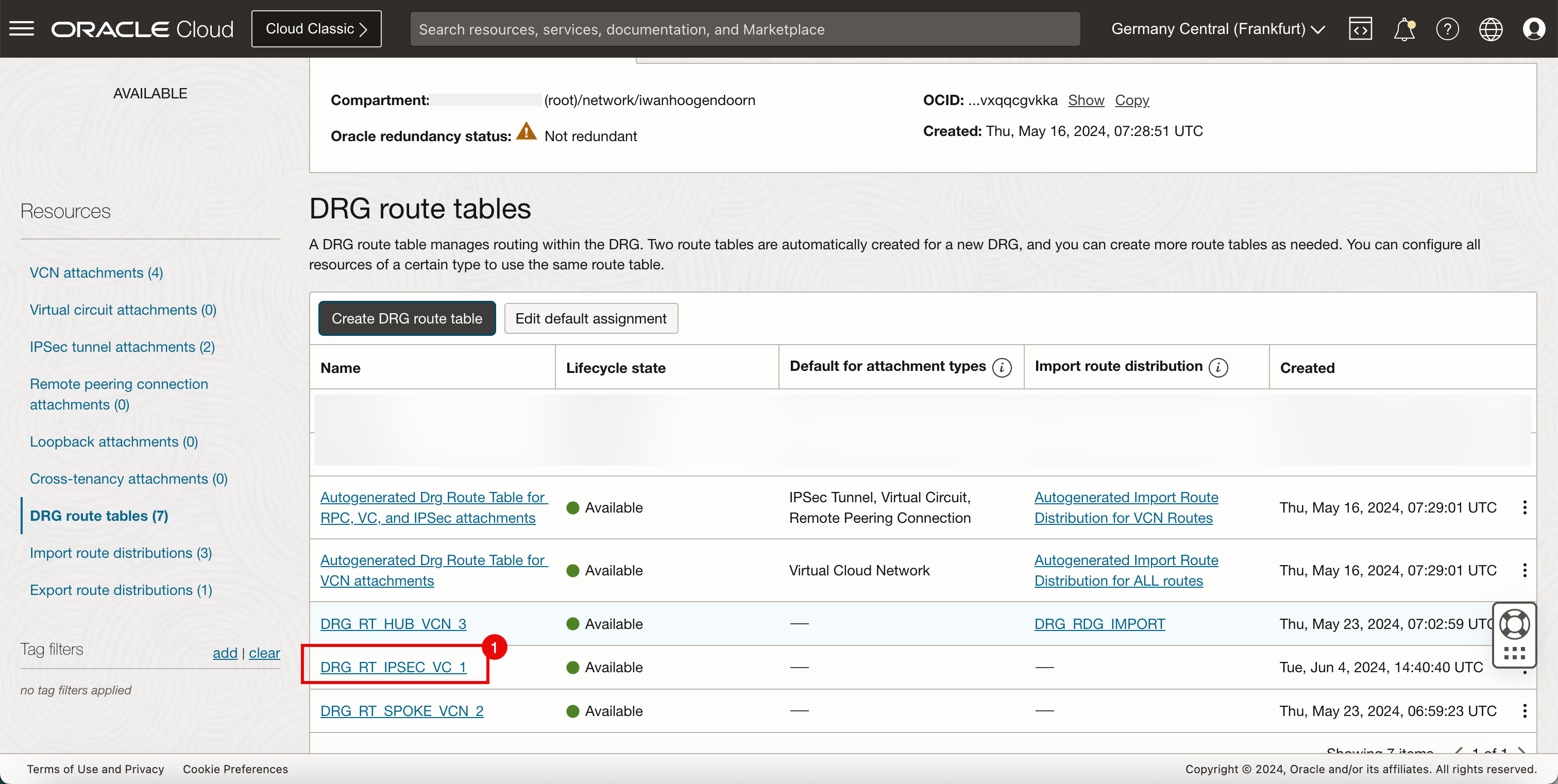Expand the IPSec tunnel attachments section
Image resolution: width=1558 pixels, height=784 pixels.
[x=122, y=347]
